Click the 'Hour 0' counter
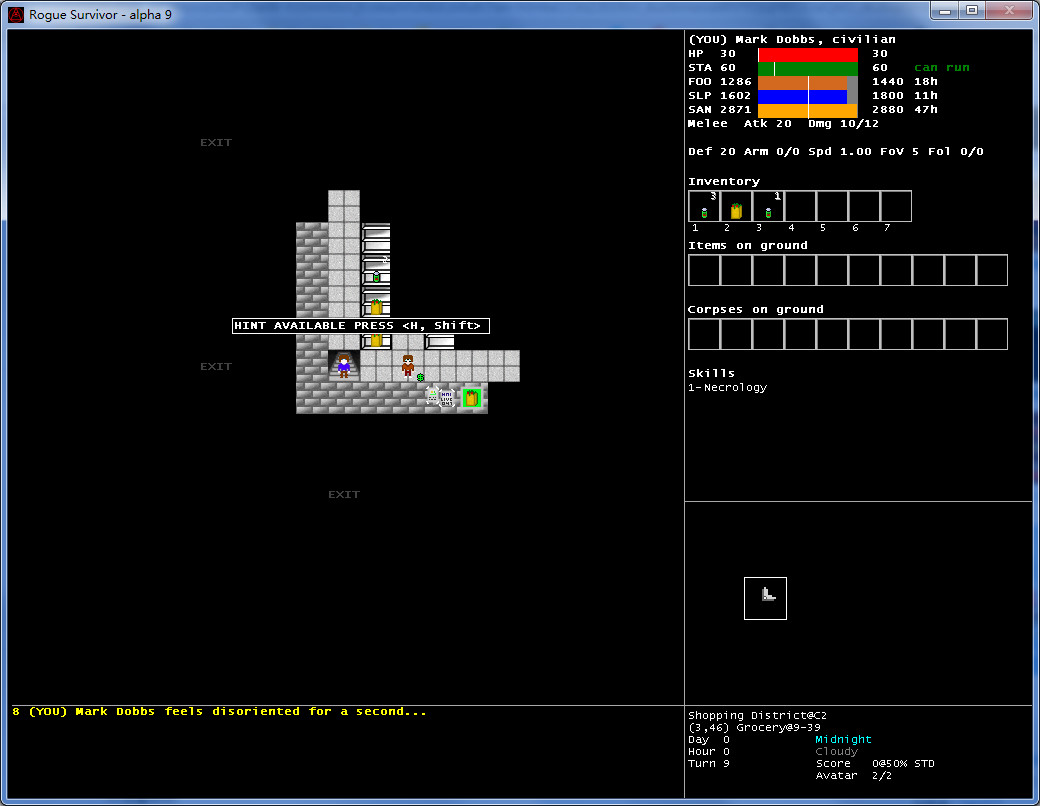 point(709,752)
